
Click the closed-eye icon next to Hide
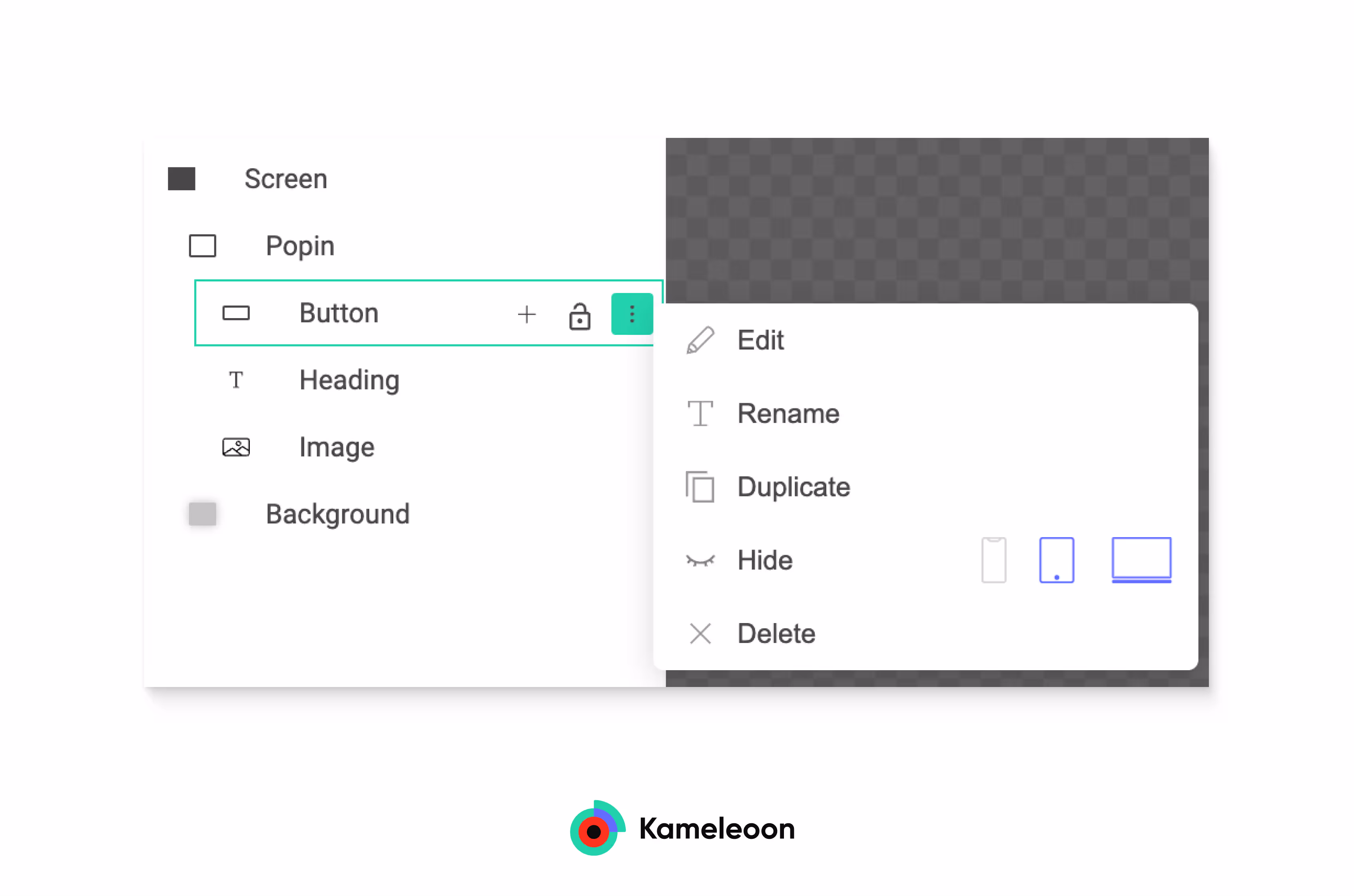coord(700,560)
